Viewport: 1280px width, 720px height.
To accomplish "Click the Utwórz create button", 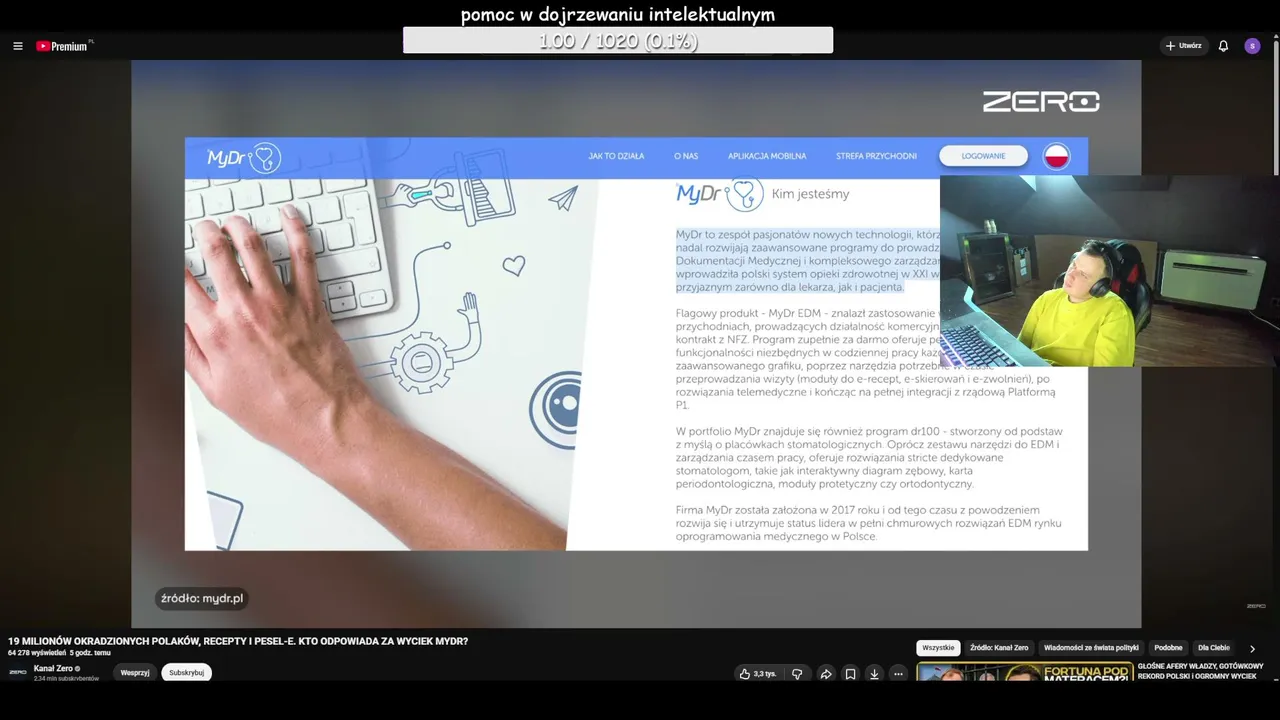I will [1184, 46].
